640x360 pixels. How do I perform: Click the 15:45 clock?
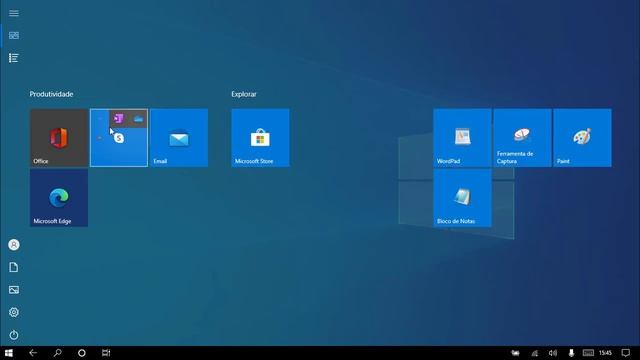(x=605, y=353)
